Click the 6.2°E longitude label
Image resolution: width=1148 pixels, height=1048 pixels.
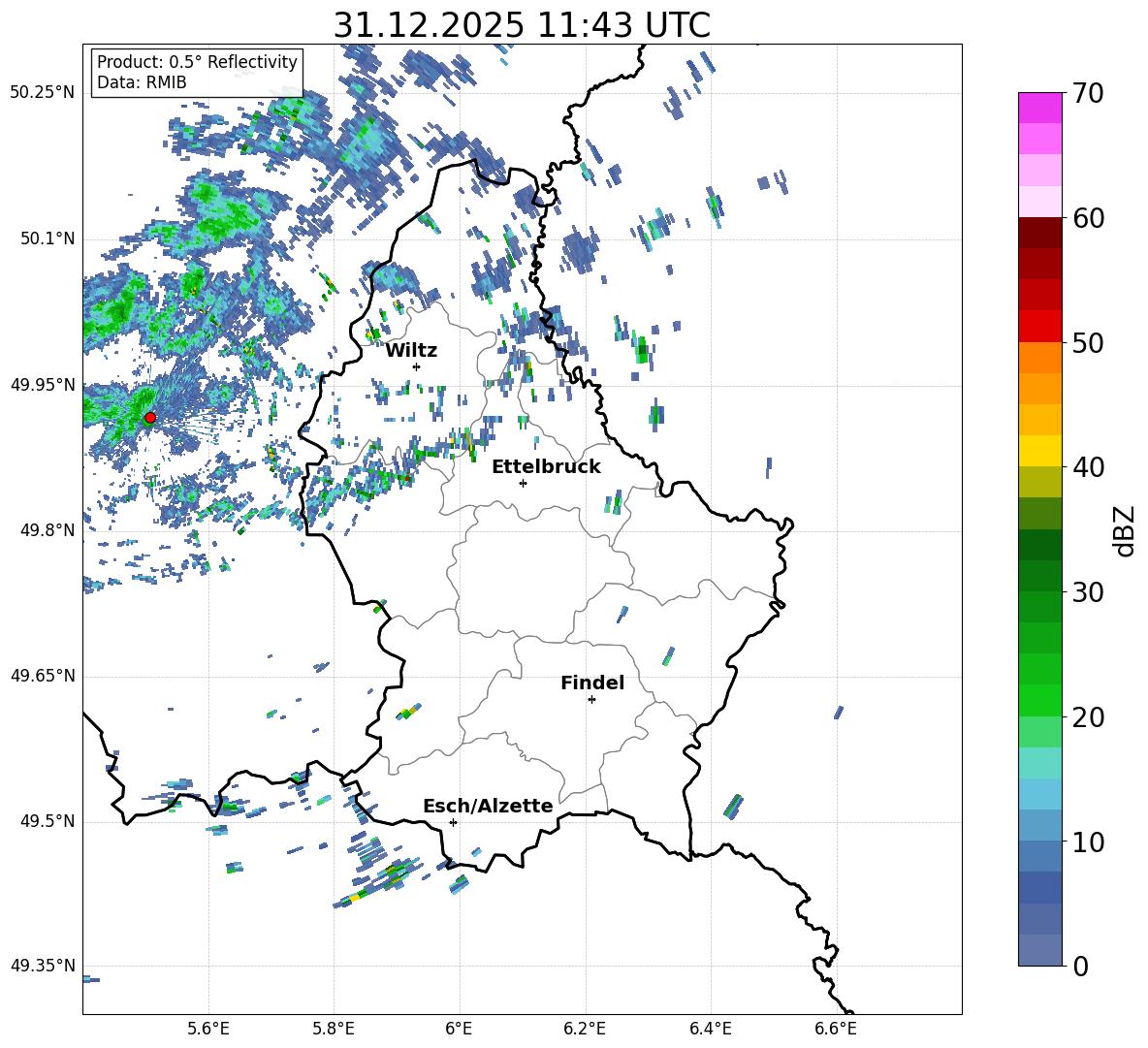click(585, 1030)
